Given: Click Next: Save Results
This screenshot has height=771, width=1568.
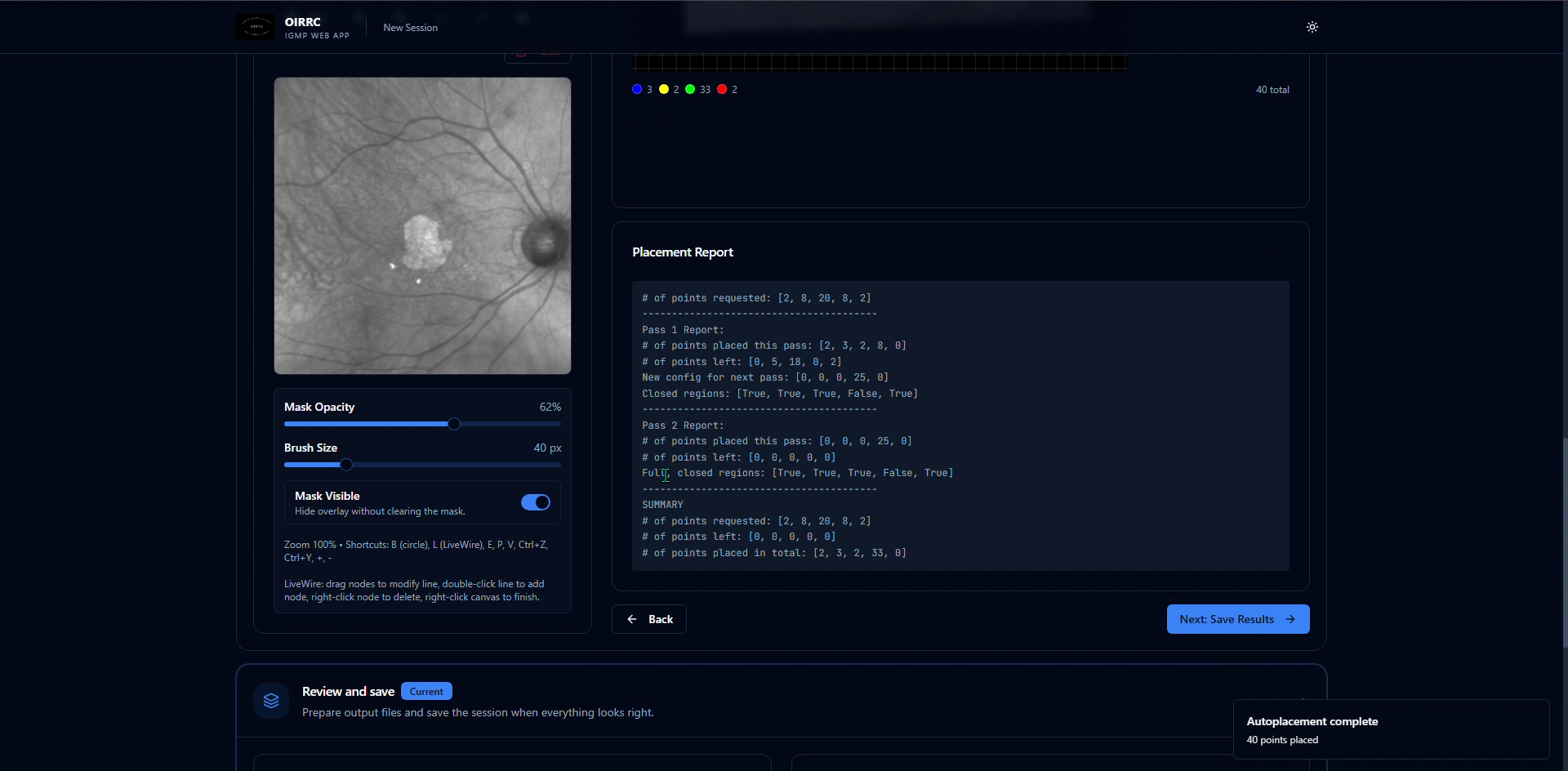Looking at the screenshot, I should 1237,619.
